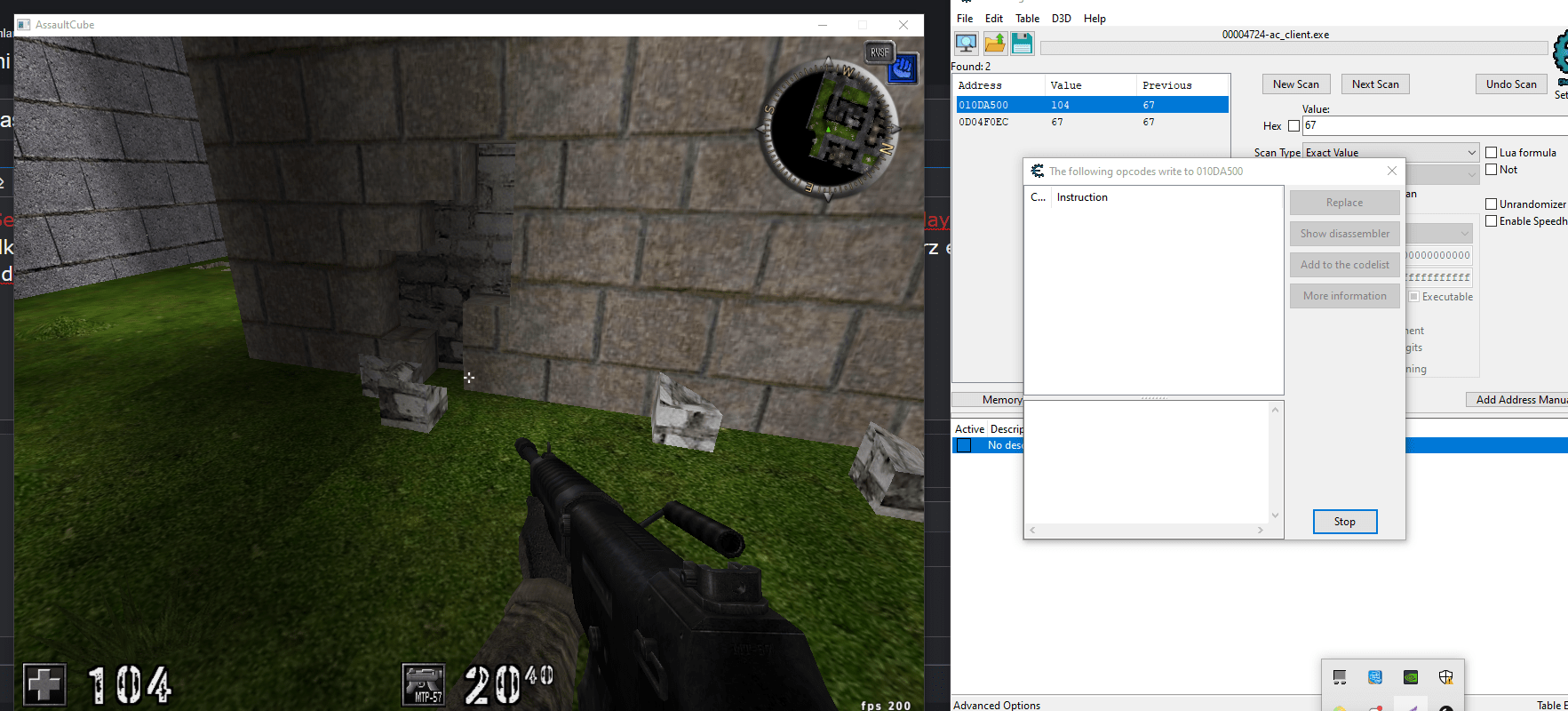Toggle the Executable checkbox
The height and width of the screenshot is (711, 1568).
pyautogui.click(x=1414, y=297)
